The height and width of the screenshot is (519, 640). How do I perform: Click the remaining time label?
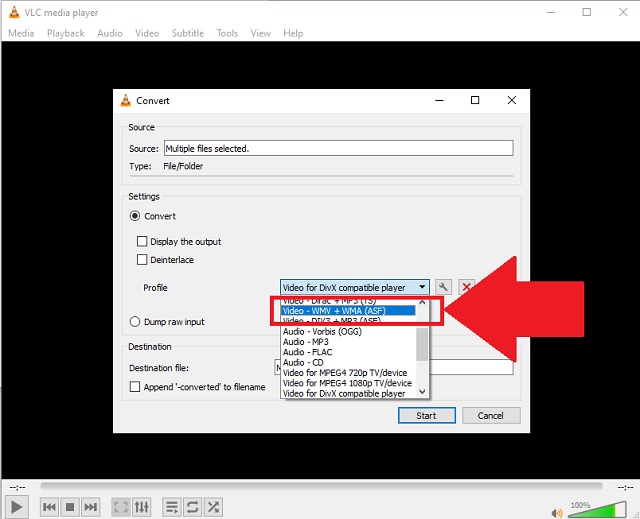[625, 487]
